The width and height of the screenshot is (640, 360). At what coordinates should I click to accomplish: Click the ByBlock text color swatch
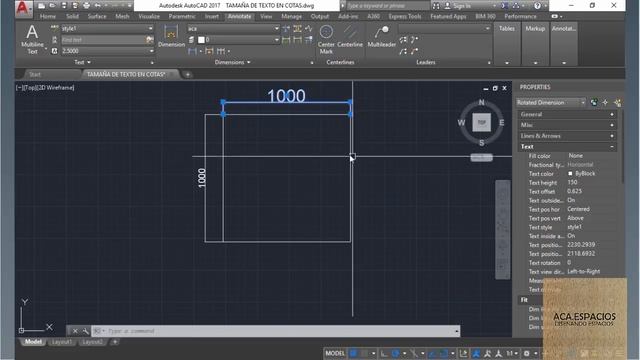pos(570,173)
